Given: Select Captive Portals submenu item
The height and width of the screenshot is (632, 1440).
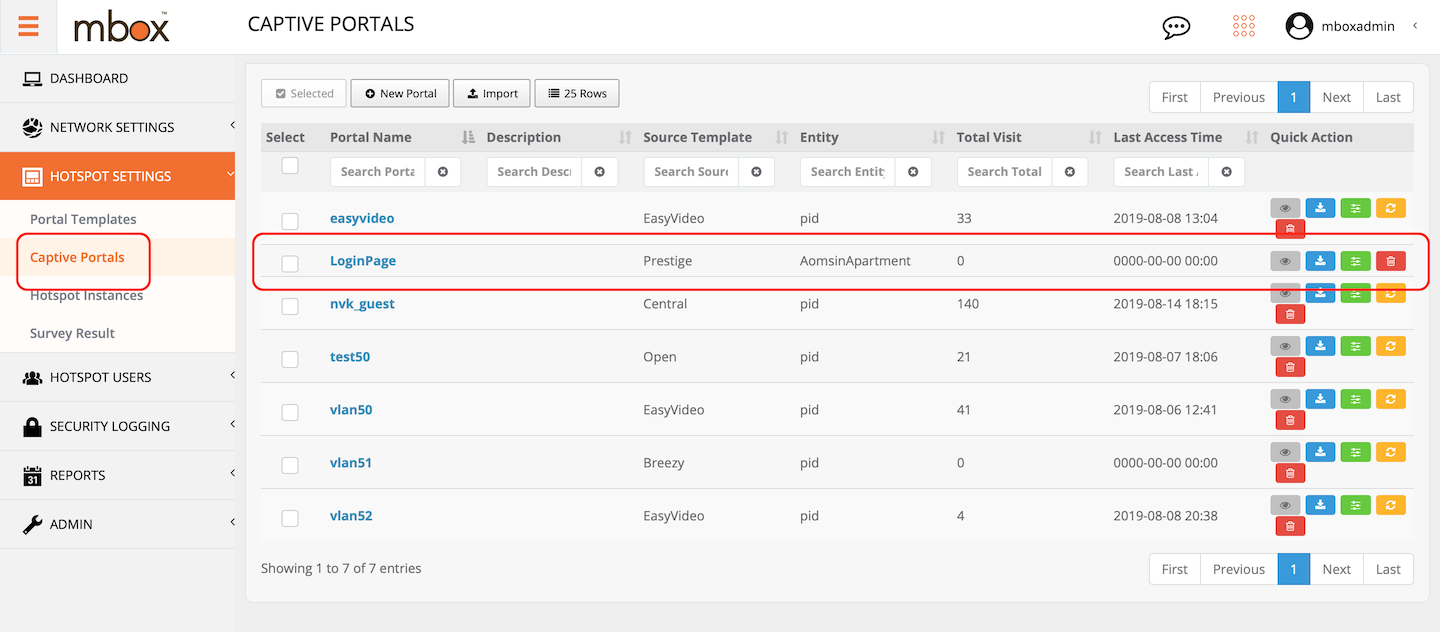Looking at the screenshot, I should point(77,257).
